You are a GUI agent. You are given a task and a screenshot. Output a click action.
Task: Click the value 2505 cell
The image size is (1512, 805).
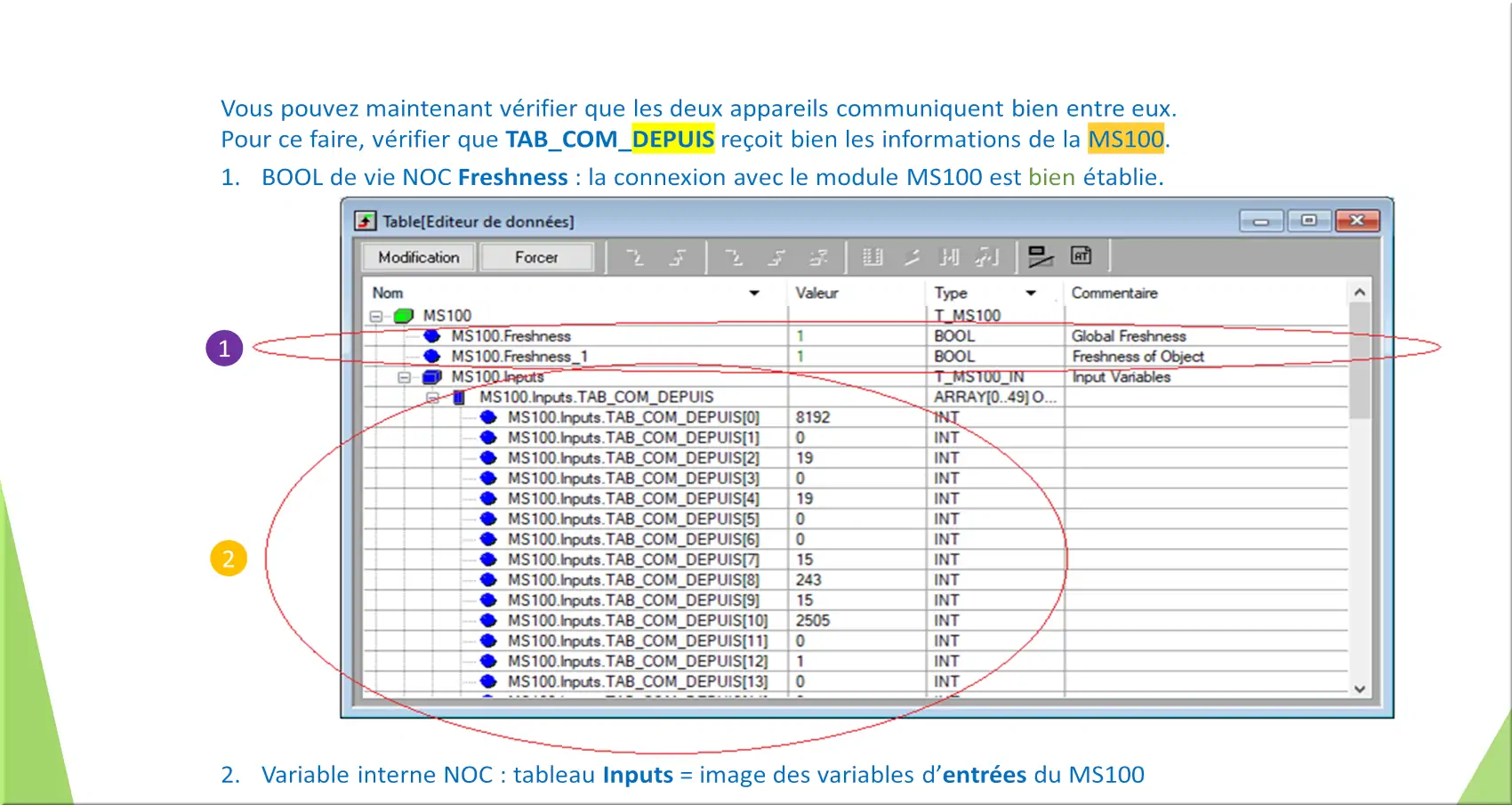tap(857, 621)
